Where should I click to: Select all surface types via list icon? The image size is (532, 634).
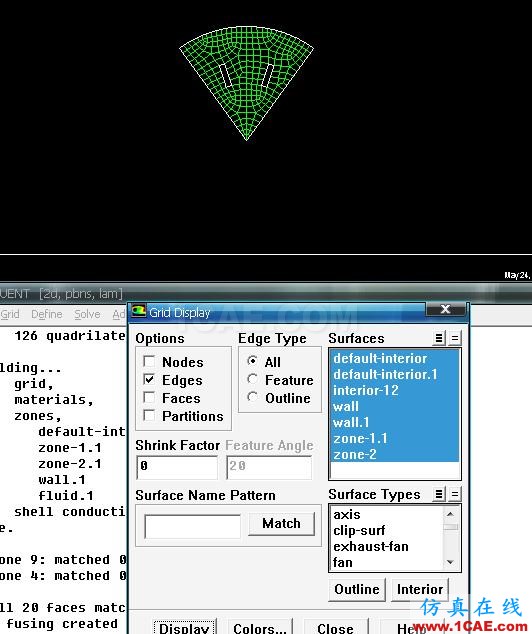(439, 494)
